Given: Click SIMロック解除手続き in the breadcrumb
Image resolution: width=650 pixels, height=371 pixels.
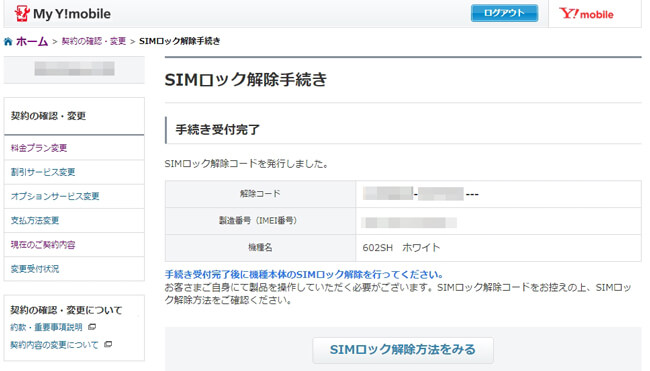Looking at the screenshot, I should 179,41.
